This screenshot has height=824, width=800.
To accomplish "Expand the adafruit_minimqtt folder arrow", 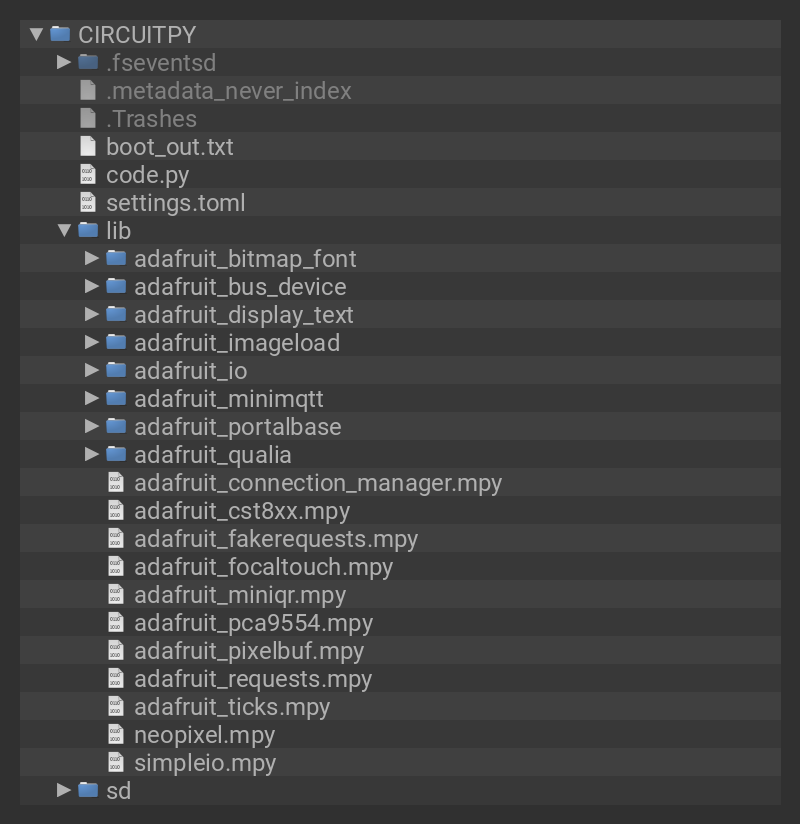I will coord(92,398).
